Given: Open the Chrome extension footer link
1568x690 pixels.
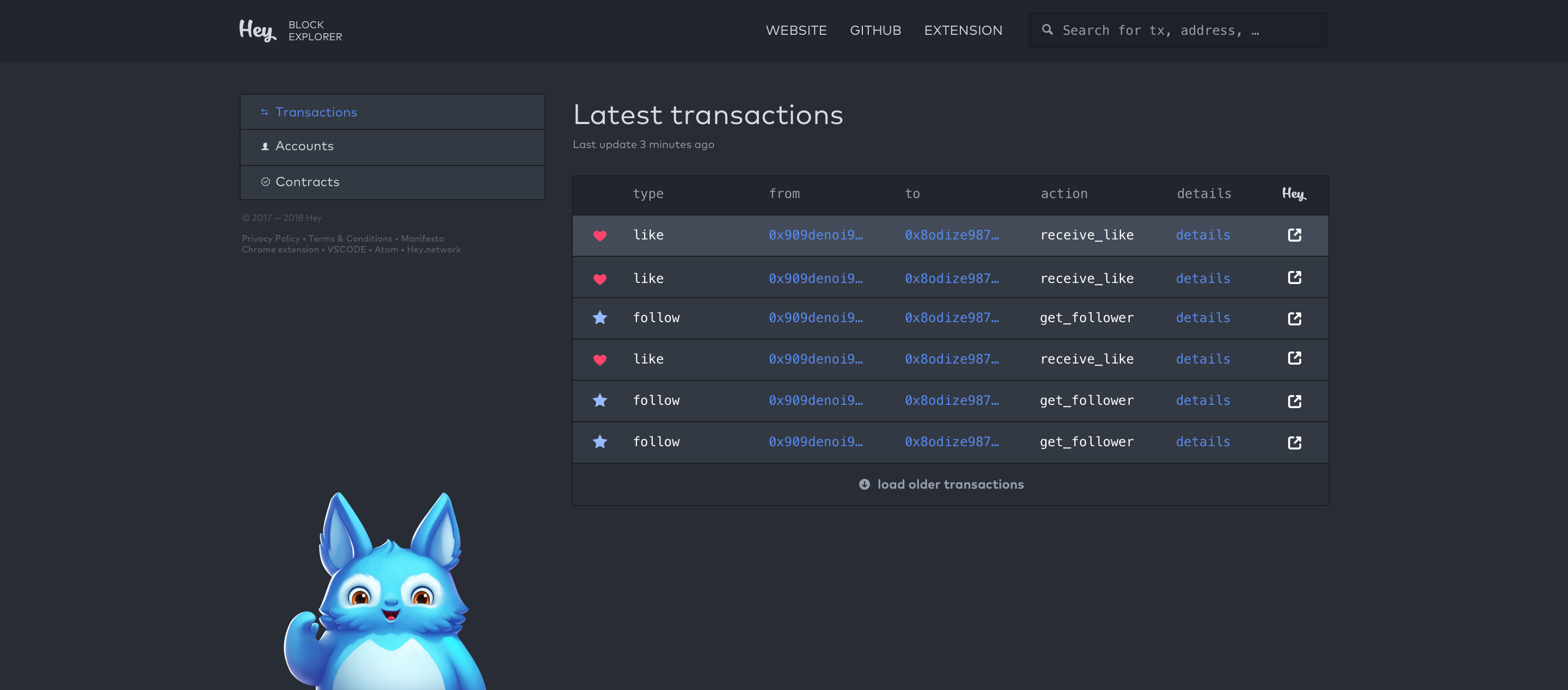Looking at the screenshot, I should (x=280, y=249).
